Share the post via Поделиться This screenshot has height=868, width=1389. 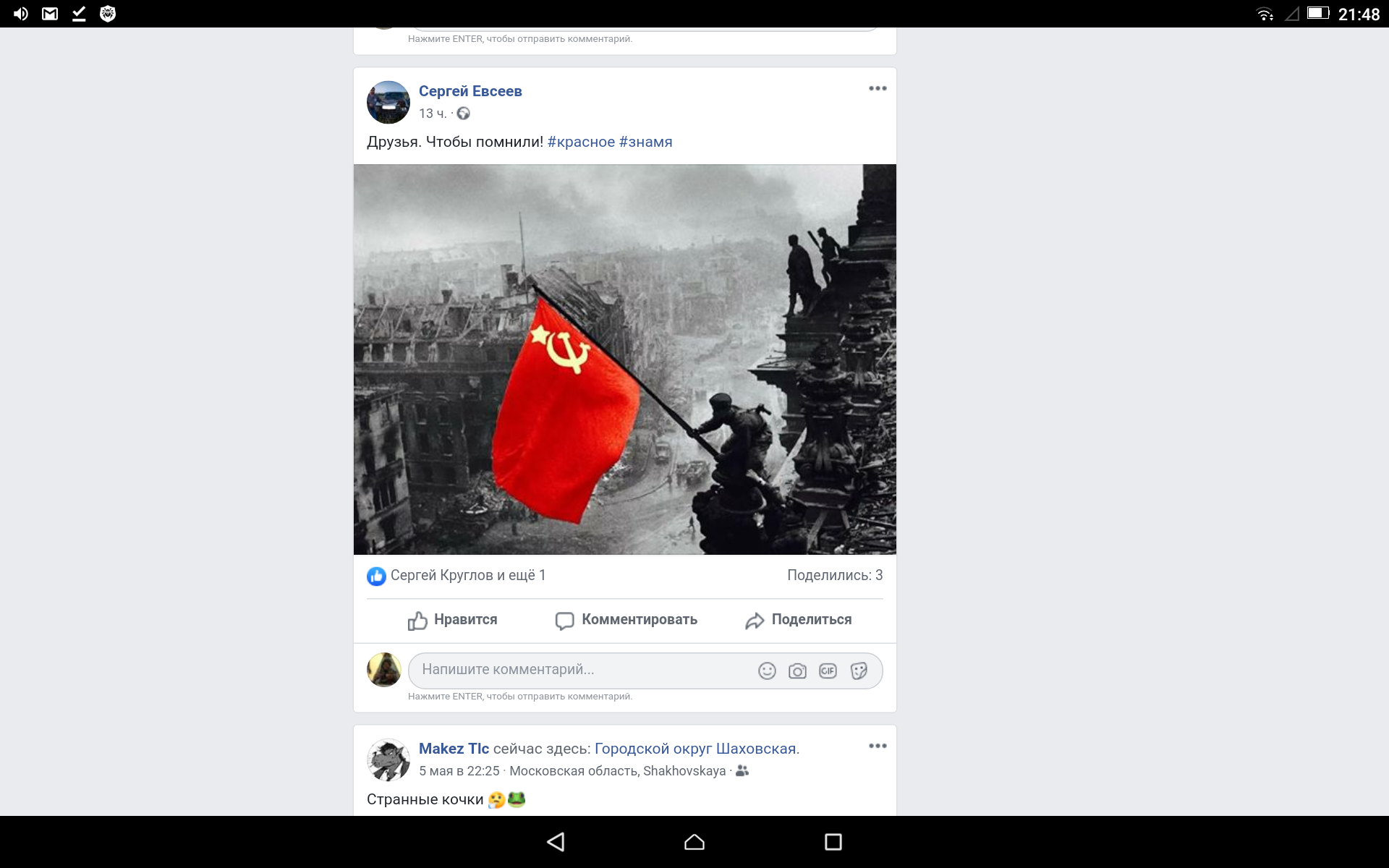click(799, 620)
